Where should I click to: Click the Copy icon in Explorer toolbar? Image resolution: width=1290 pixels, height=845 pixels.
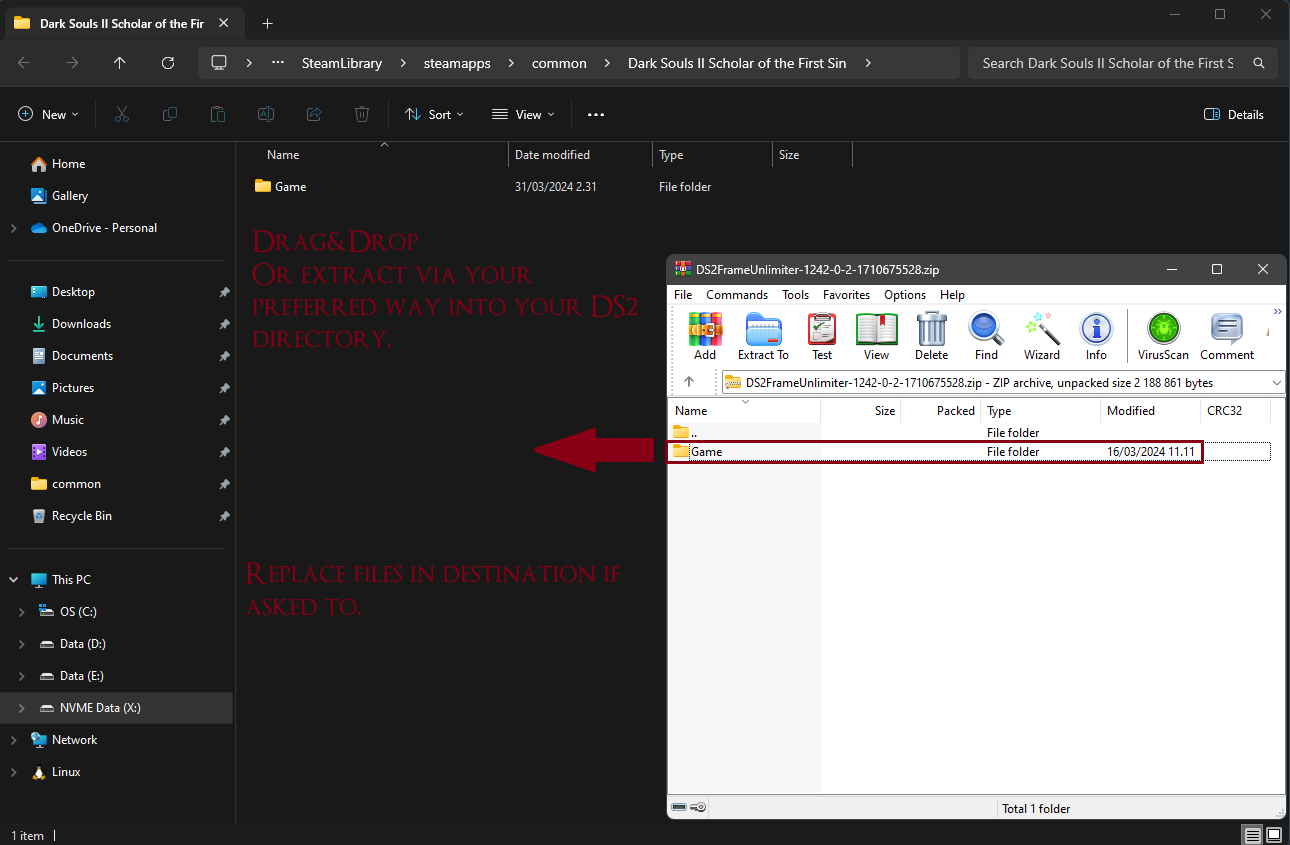point(170,114)
